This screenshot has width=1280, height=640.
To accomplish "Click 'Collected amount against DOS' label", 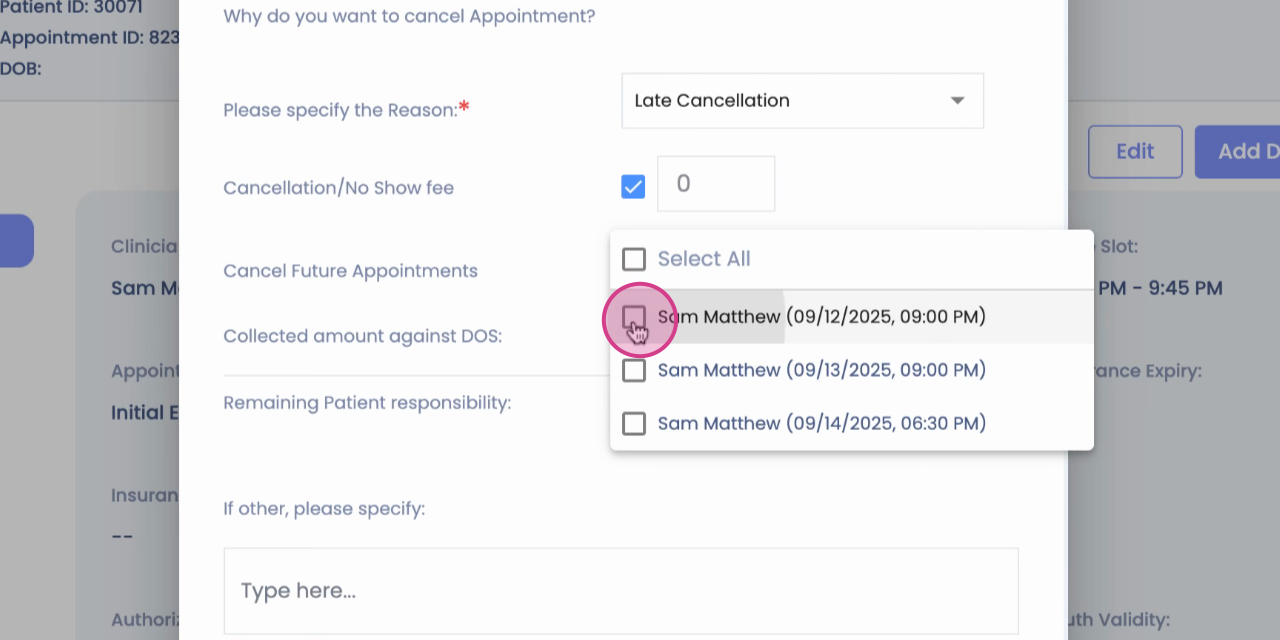I will click(x=362, y=336).
